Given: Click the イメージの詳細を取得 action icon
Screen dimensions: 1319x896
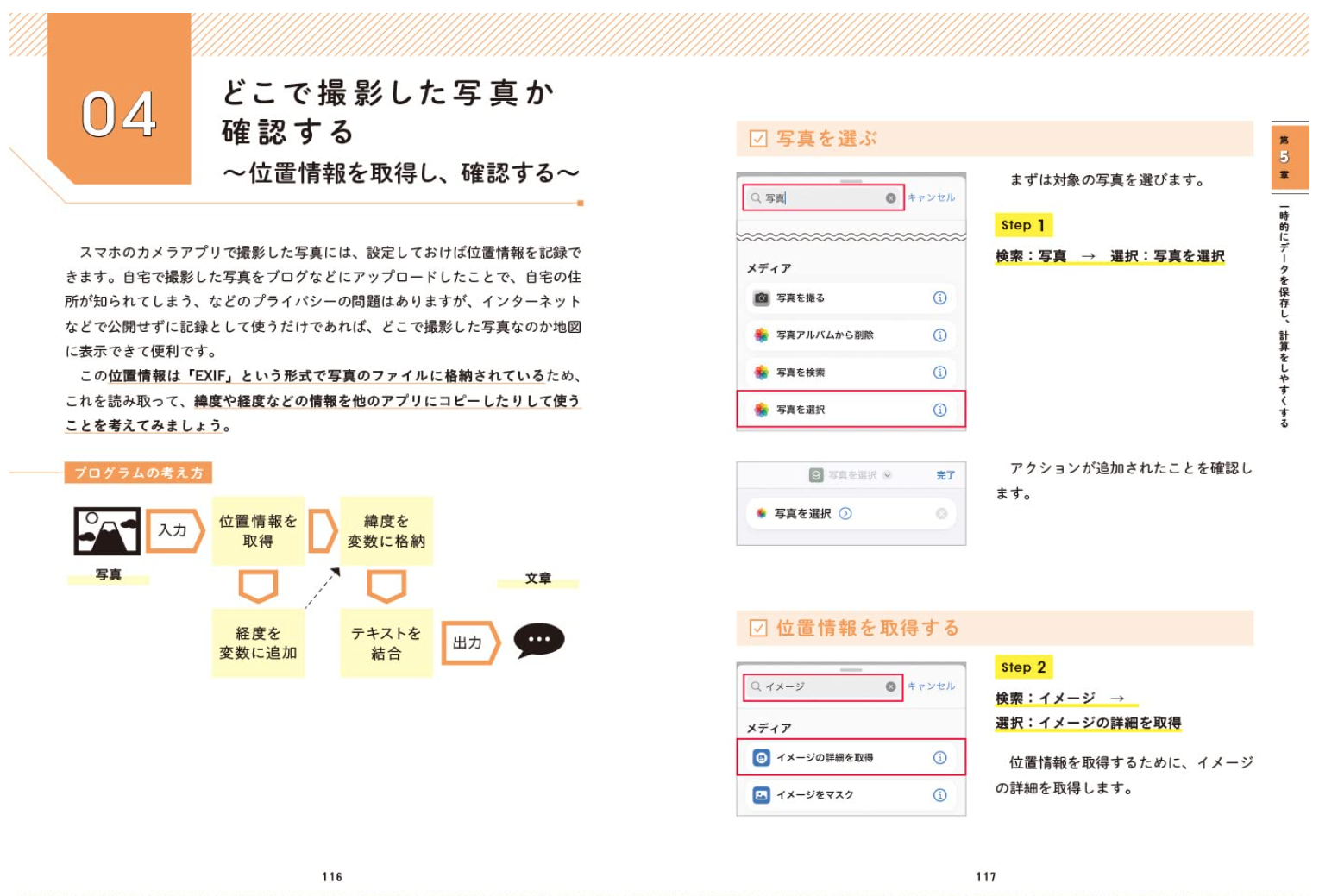Looking at the screenshot, I should click(761, 757).
